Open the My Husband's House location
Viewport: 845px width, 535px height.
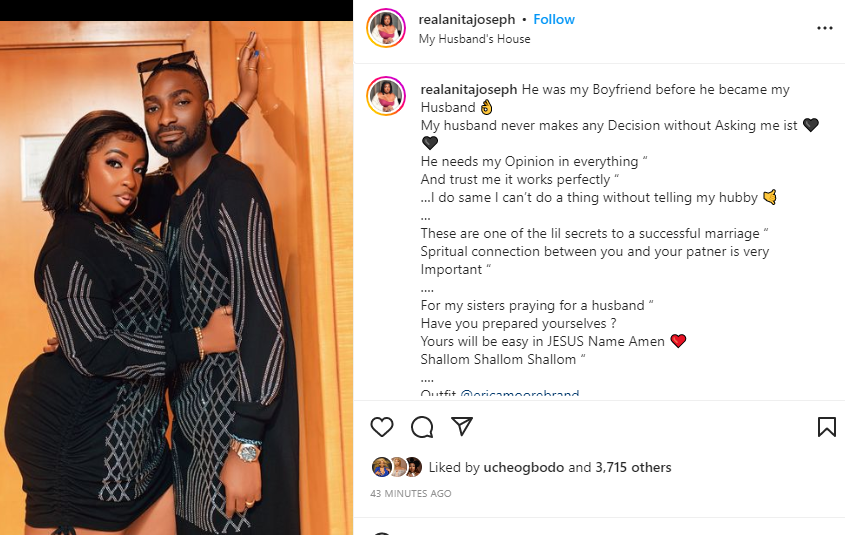[474, 39]
